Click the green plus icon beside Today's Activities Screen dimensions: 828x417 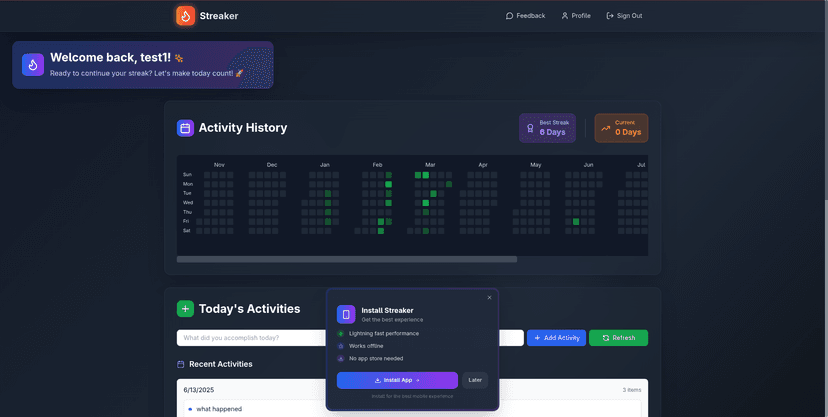tap(185, 309)
